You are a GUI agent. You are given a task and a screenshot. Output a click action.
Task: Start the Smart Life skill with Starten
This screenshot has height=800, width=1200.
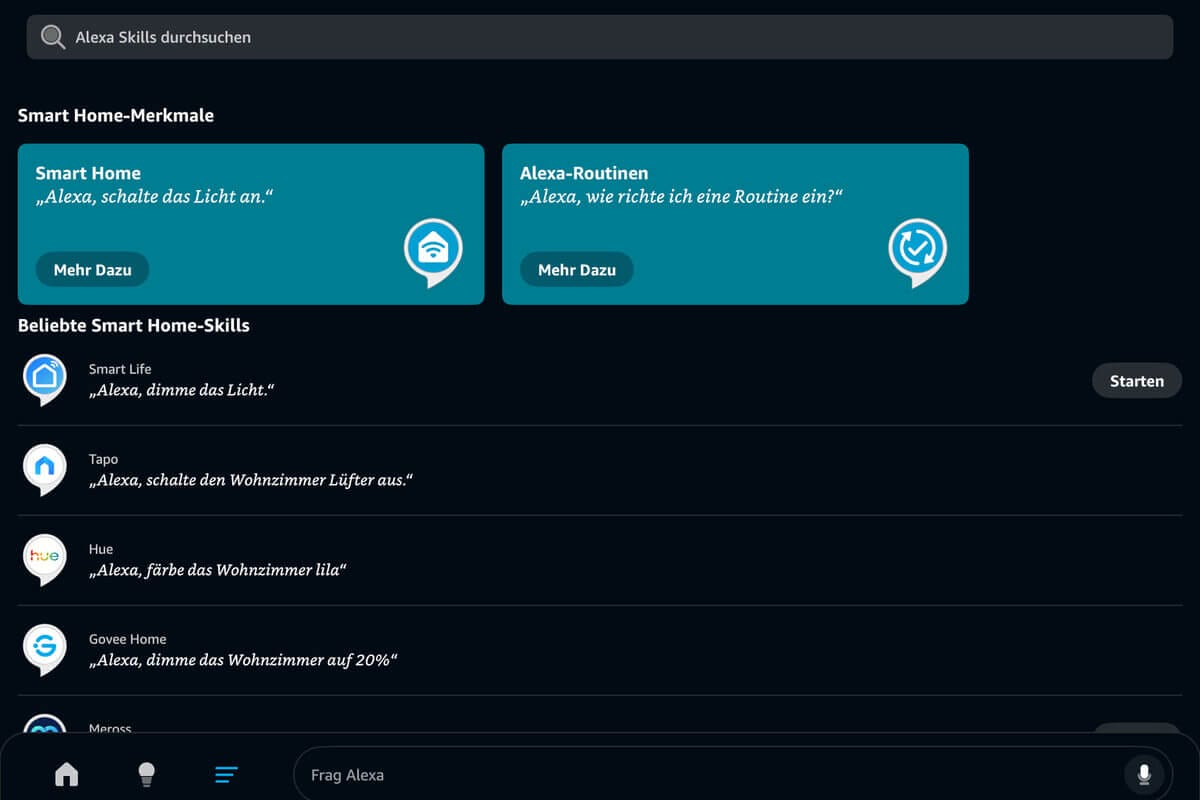click(x=1137, y=380)
